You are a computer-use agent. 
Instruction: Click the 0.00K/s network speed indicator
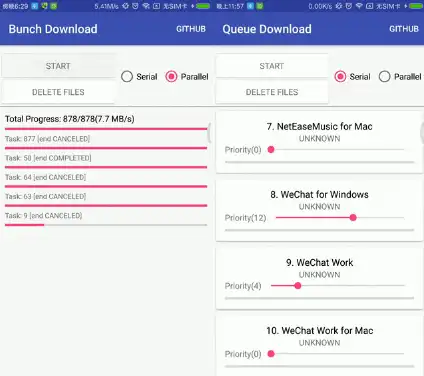click(x=320, y=6)
